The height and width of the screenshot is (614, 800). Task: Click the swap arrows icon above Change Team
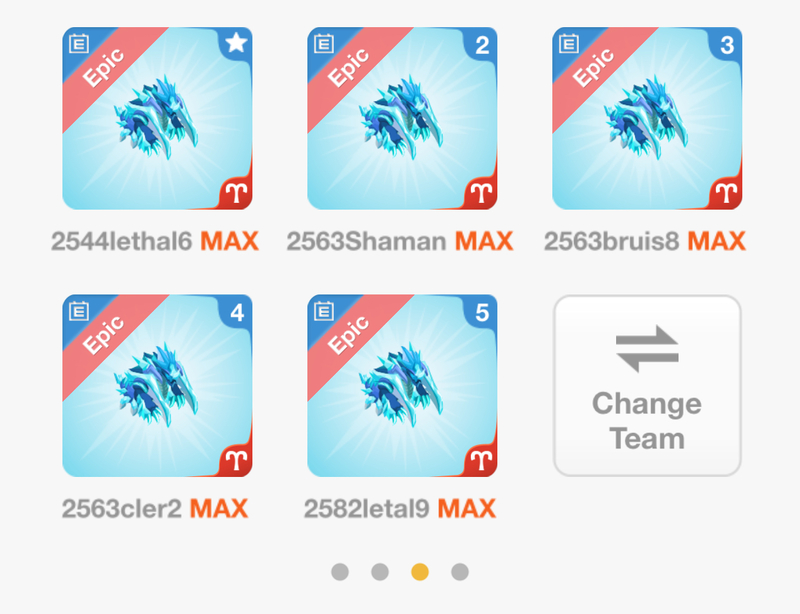click(x=647, y=348)
